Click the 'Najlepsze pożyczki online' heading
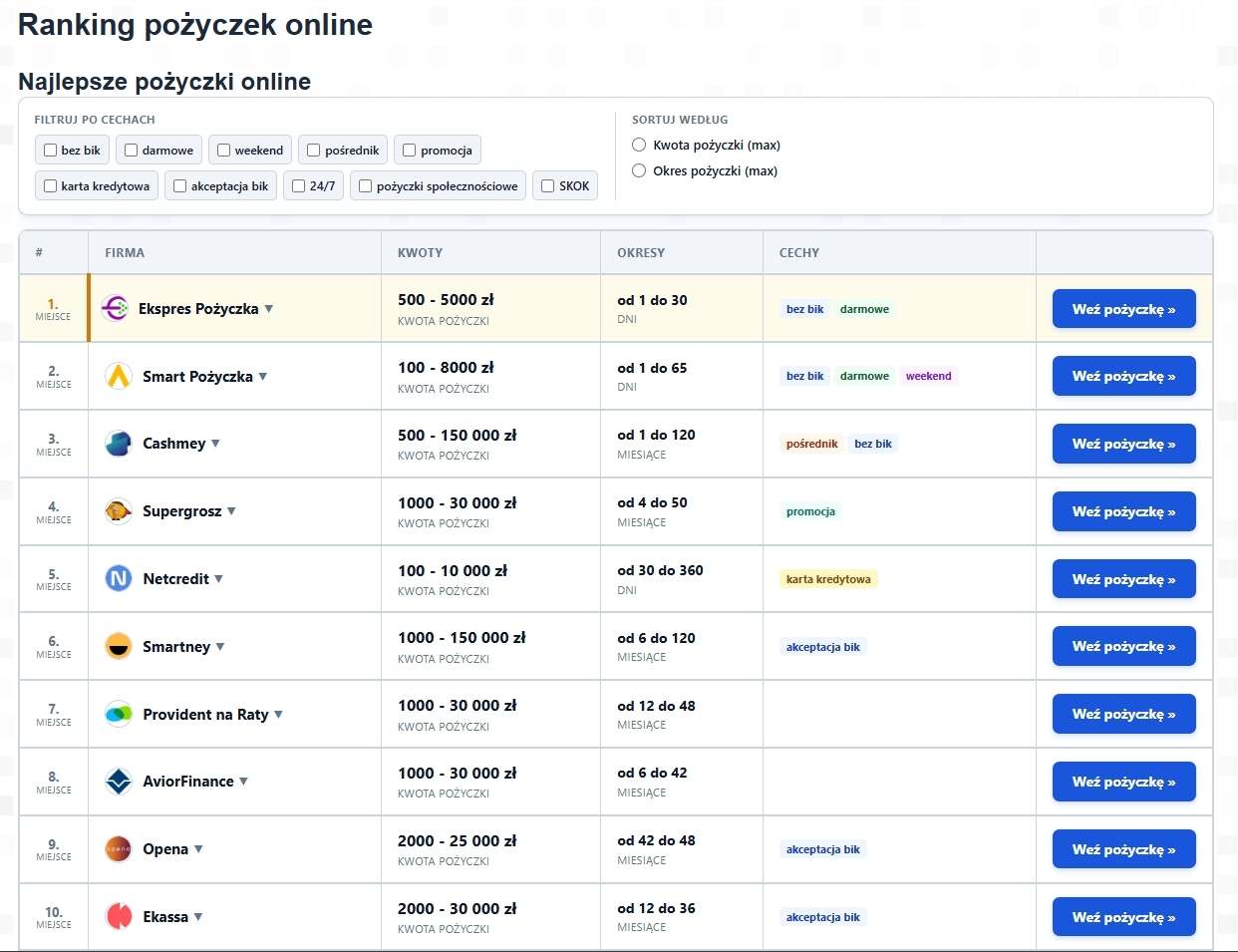This screenshot has height=952, width=1238. (x=164, y=82)
